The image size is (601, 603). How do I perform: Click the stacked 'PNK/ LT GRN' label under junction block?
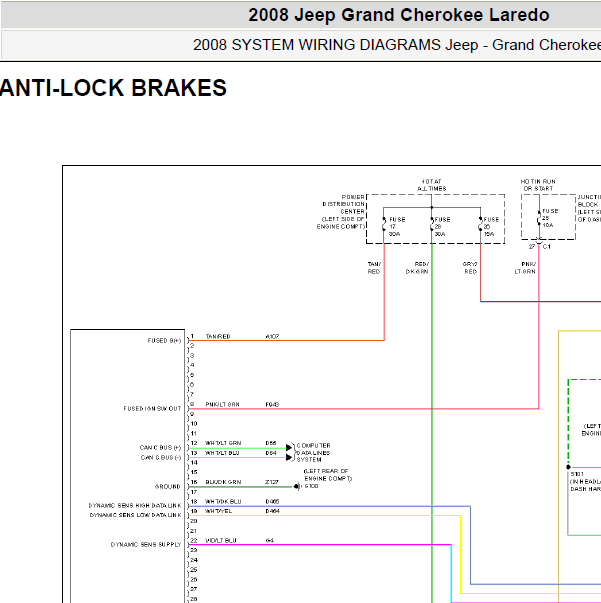click(x=525, y=268)
